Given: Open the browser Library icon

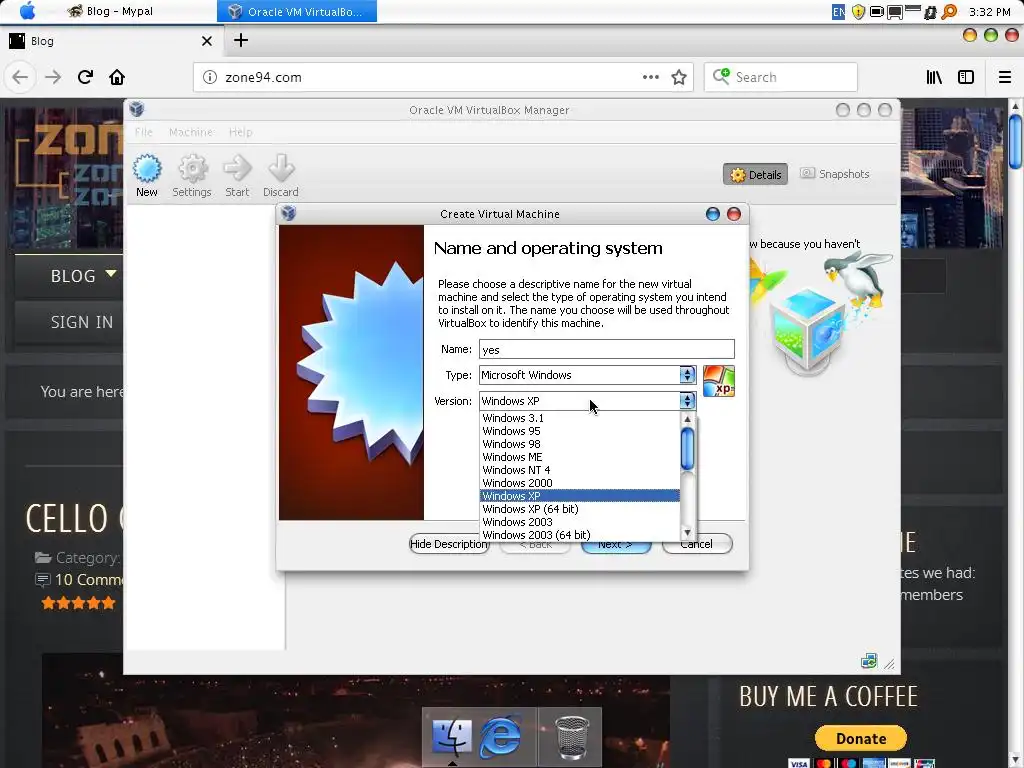Looking at the screenshot, I should [935, 77].
